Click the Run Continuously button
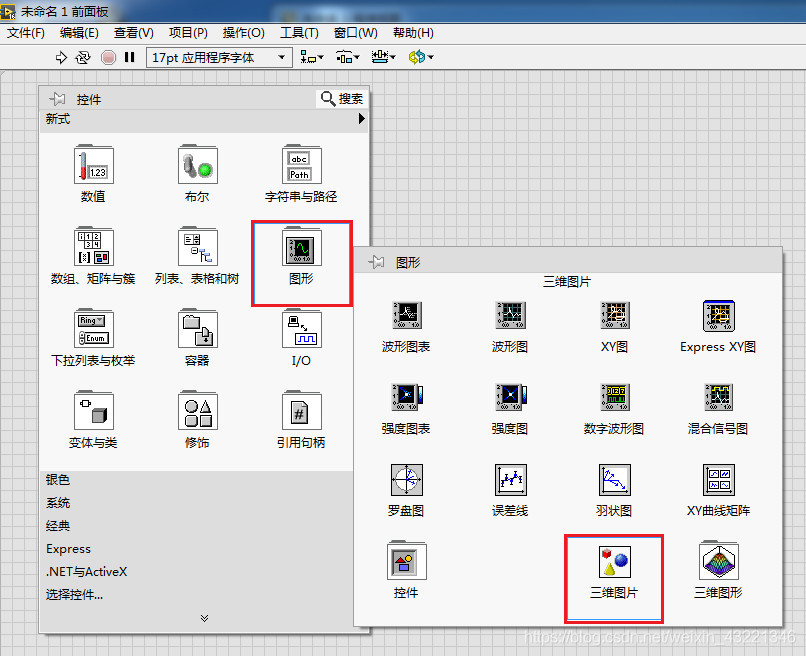 pyautogui.click(x=83, y=57)
